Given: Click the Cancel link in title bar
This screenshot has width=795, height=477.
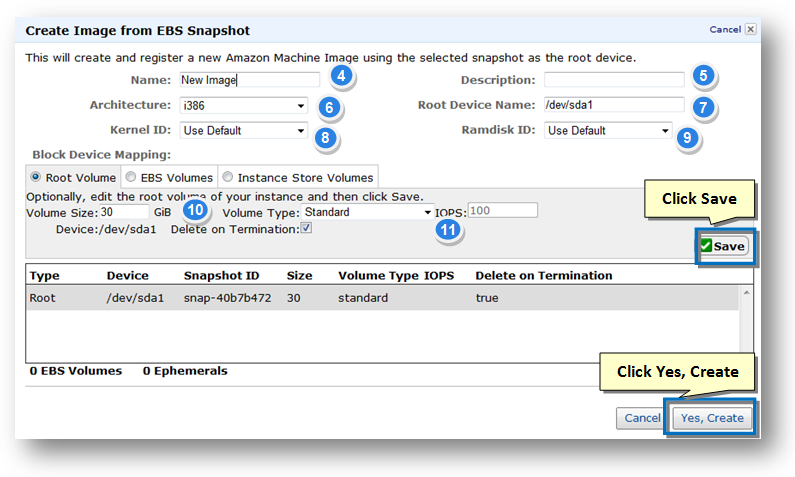Looking at the screenshot, I should coord(725,29).
